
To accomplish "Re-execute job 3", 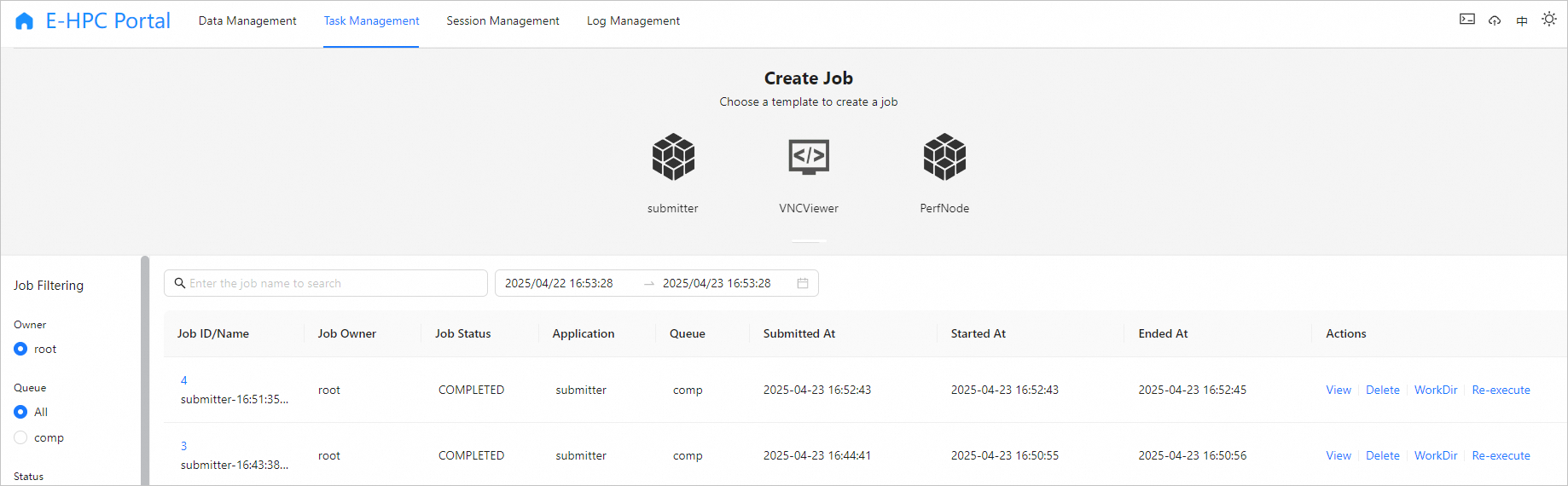I will click(1501, 455).
